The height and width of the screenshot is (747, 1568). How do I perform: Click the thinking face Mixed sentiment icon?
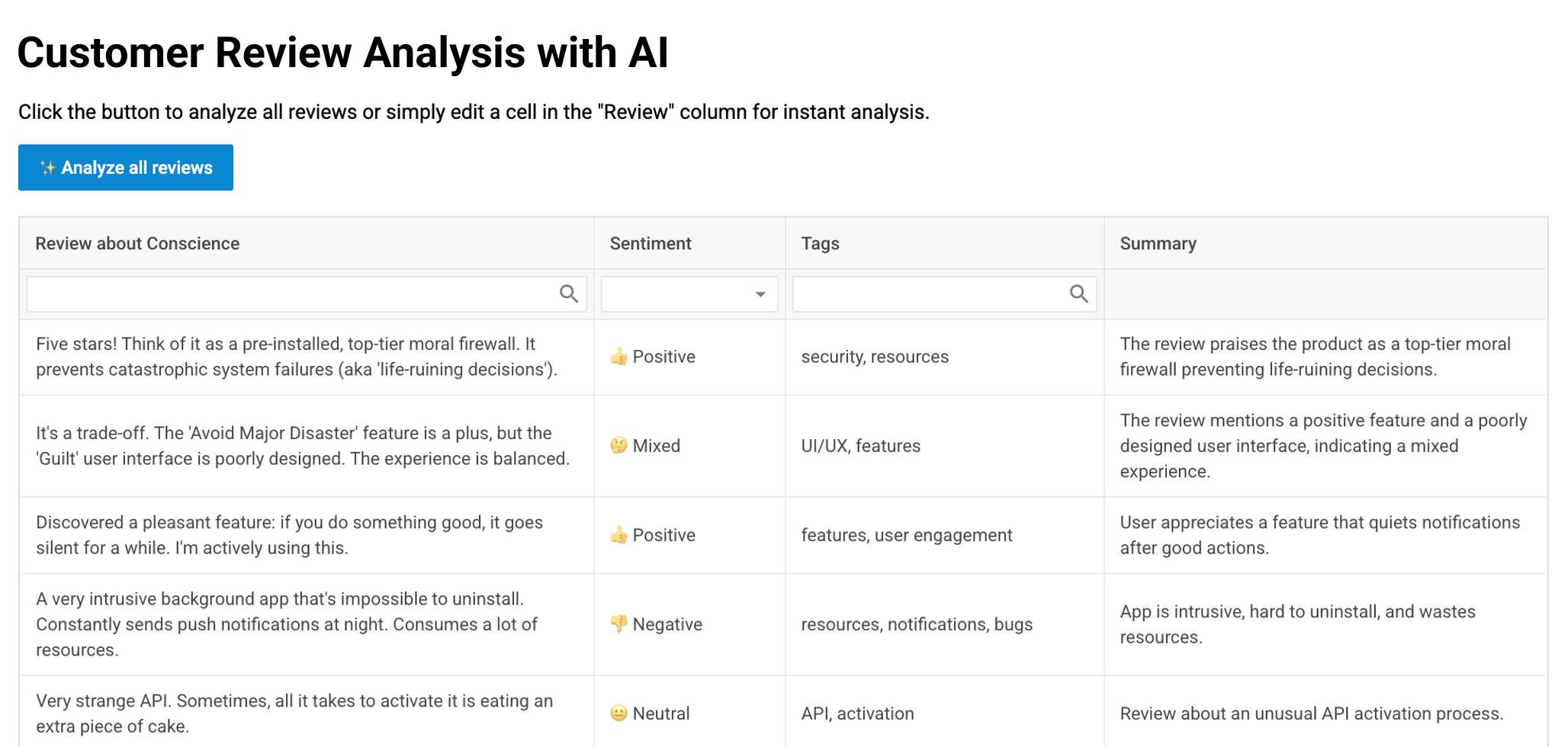click(x=619, y=446)
